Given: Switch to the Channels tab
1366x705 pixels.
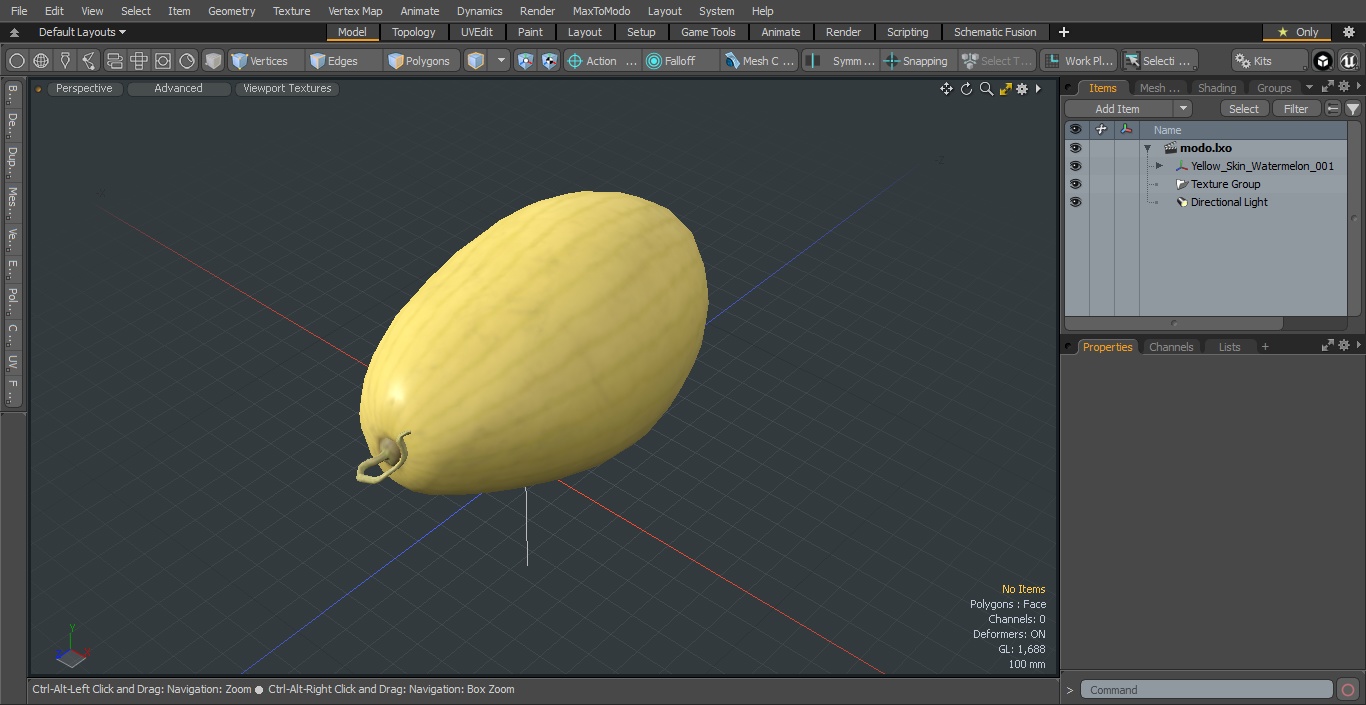Looking at the screenshot, I should [x=1171, y=347].
